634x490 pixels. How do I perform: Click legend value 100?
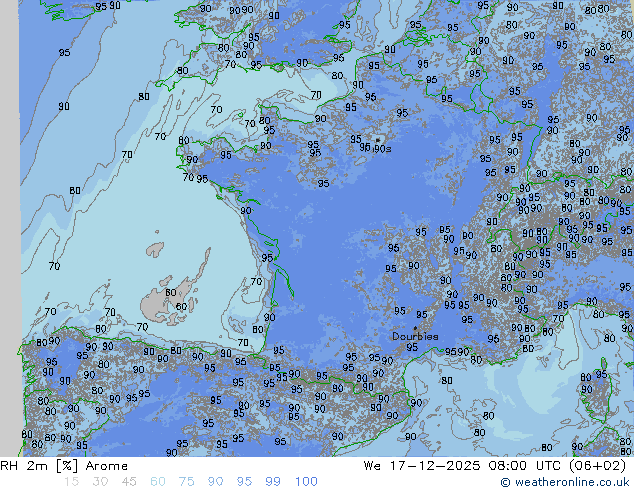[306, 482]
